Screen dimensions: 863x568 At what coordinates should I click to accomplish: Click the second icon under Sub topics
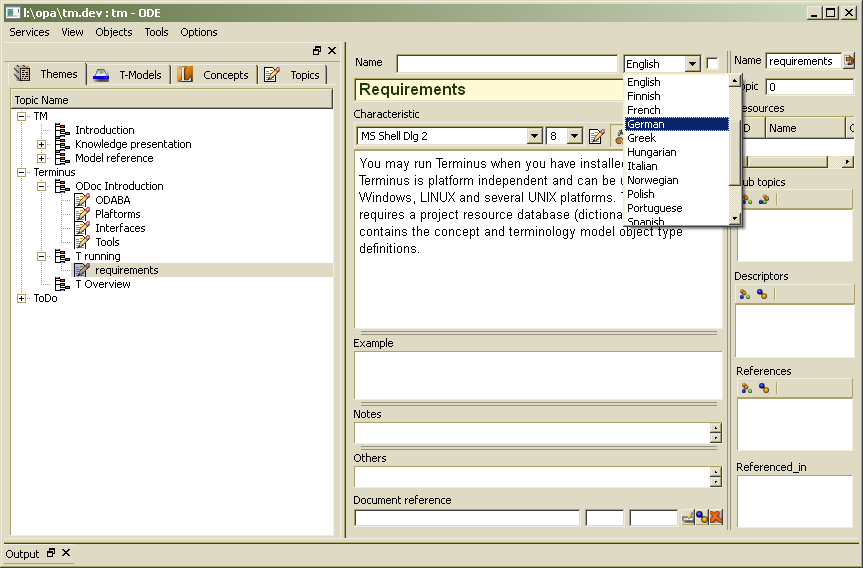pos(763,199)
